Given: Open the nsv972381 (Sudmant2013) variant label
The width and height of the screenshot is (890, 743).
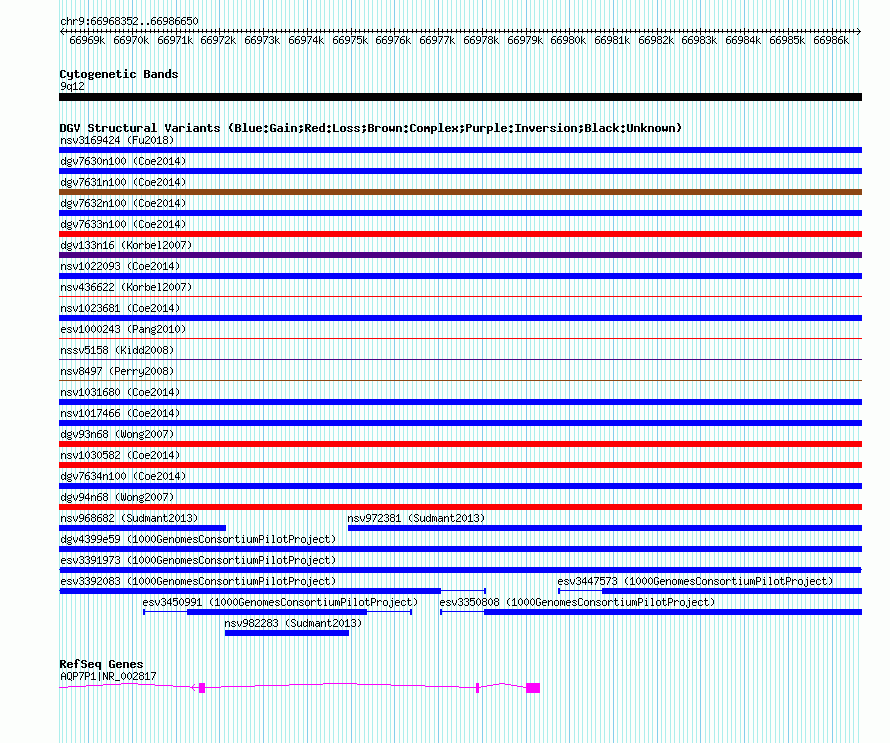Looking at the screenshot, I should pos(416,518).
